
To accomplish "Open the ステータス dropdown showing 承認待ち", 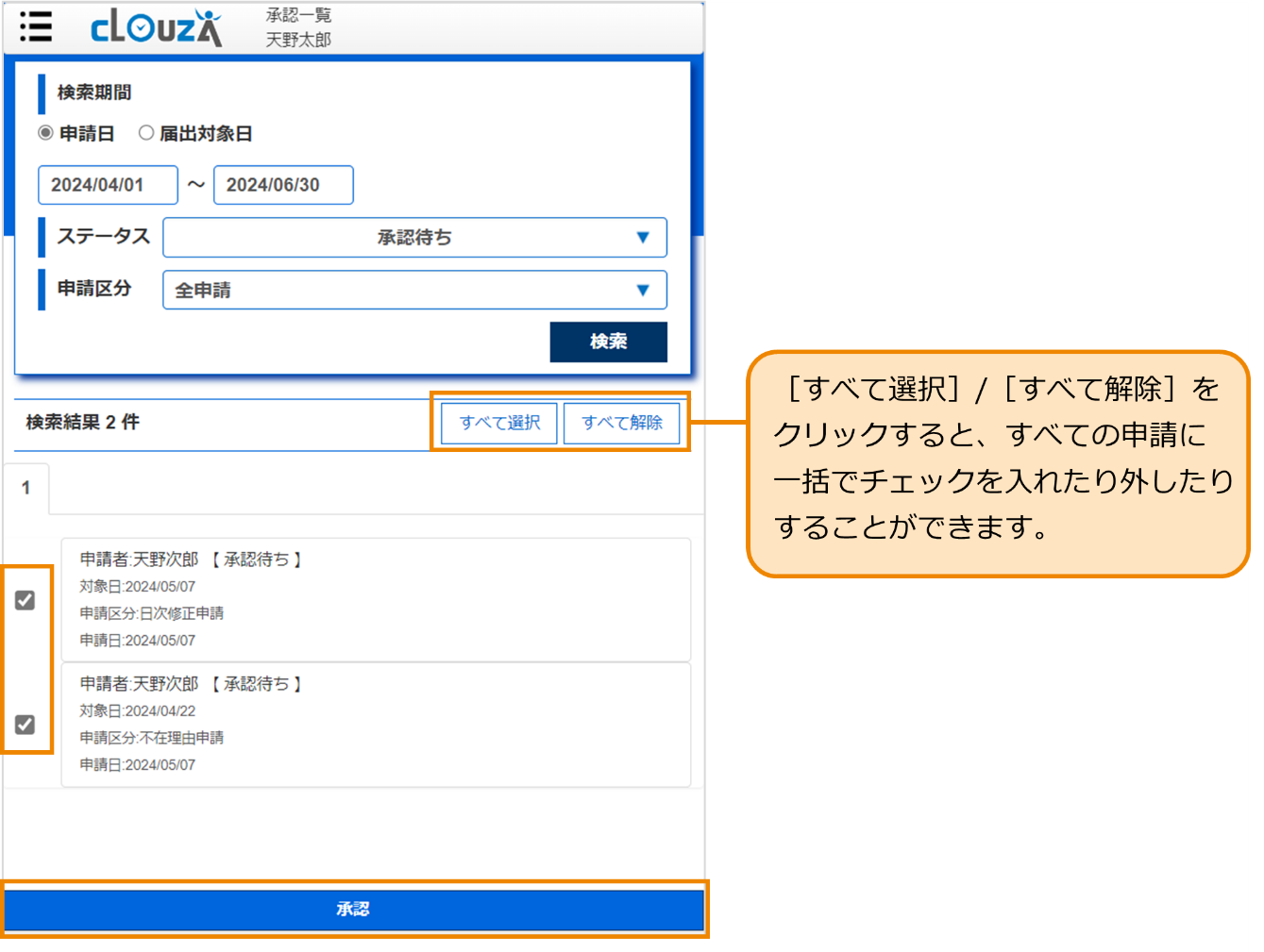I will [415, 237].
